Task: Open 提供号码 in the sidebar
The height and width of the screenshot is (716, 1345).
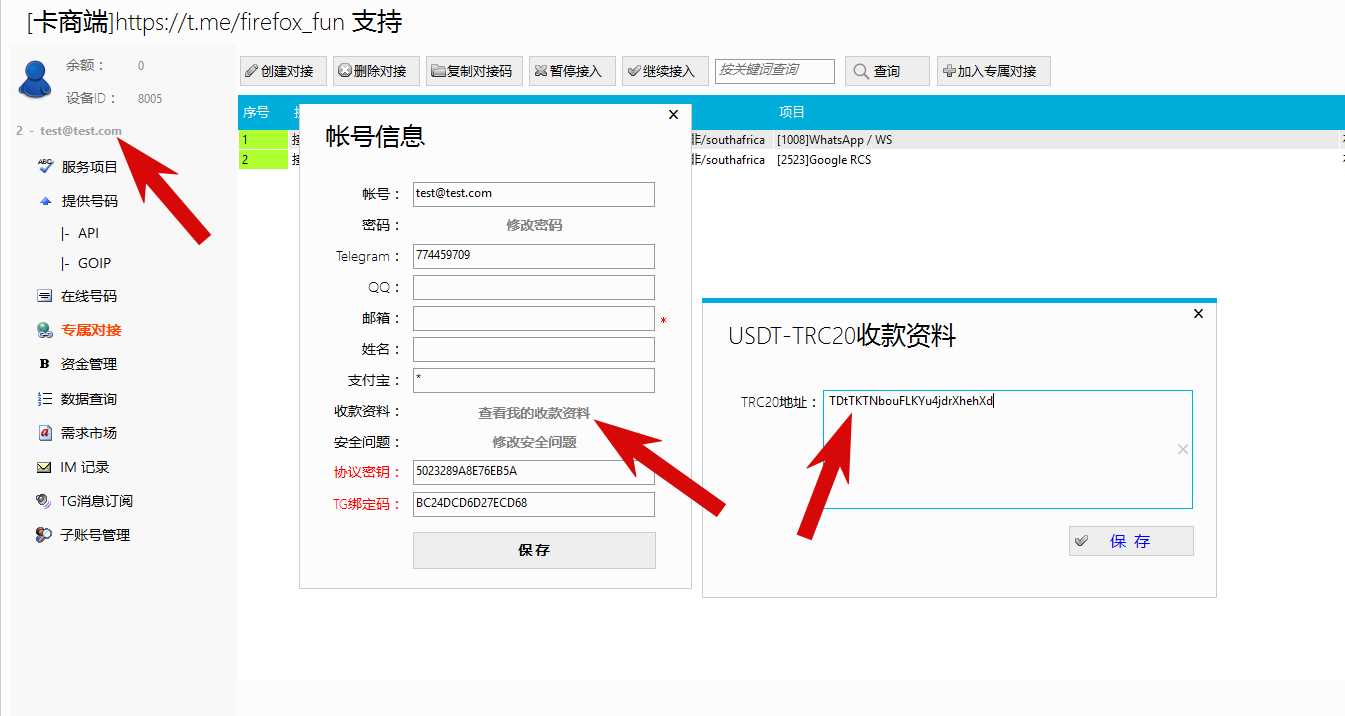Action: [89, 201]
